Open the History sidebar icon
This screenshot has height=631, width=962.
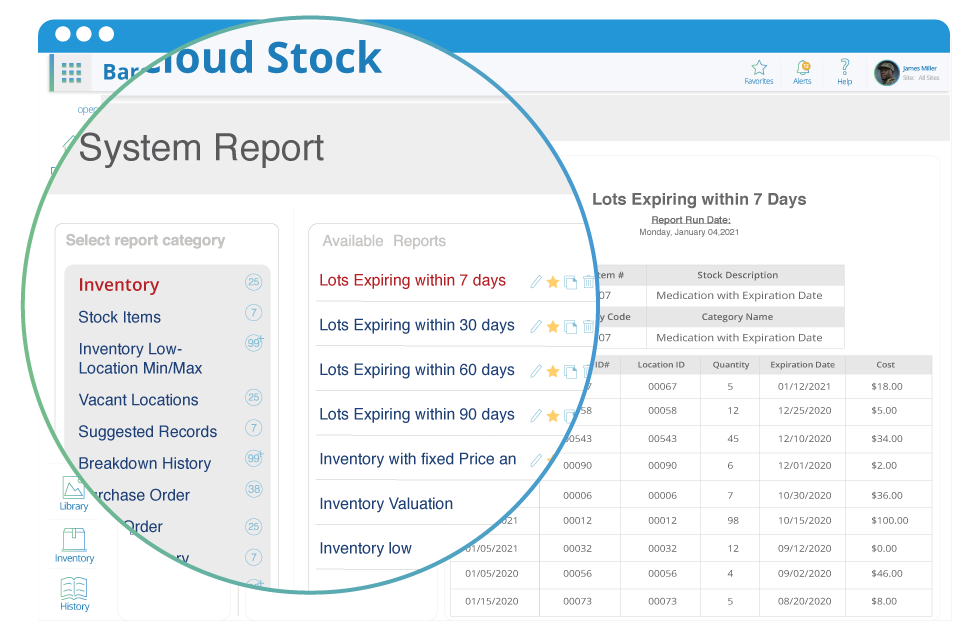pos(75,594)
